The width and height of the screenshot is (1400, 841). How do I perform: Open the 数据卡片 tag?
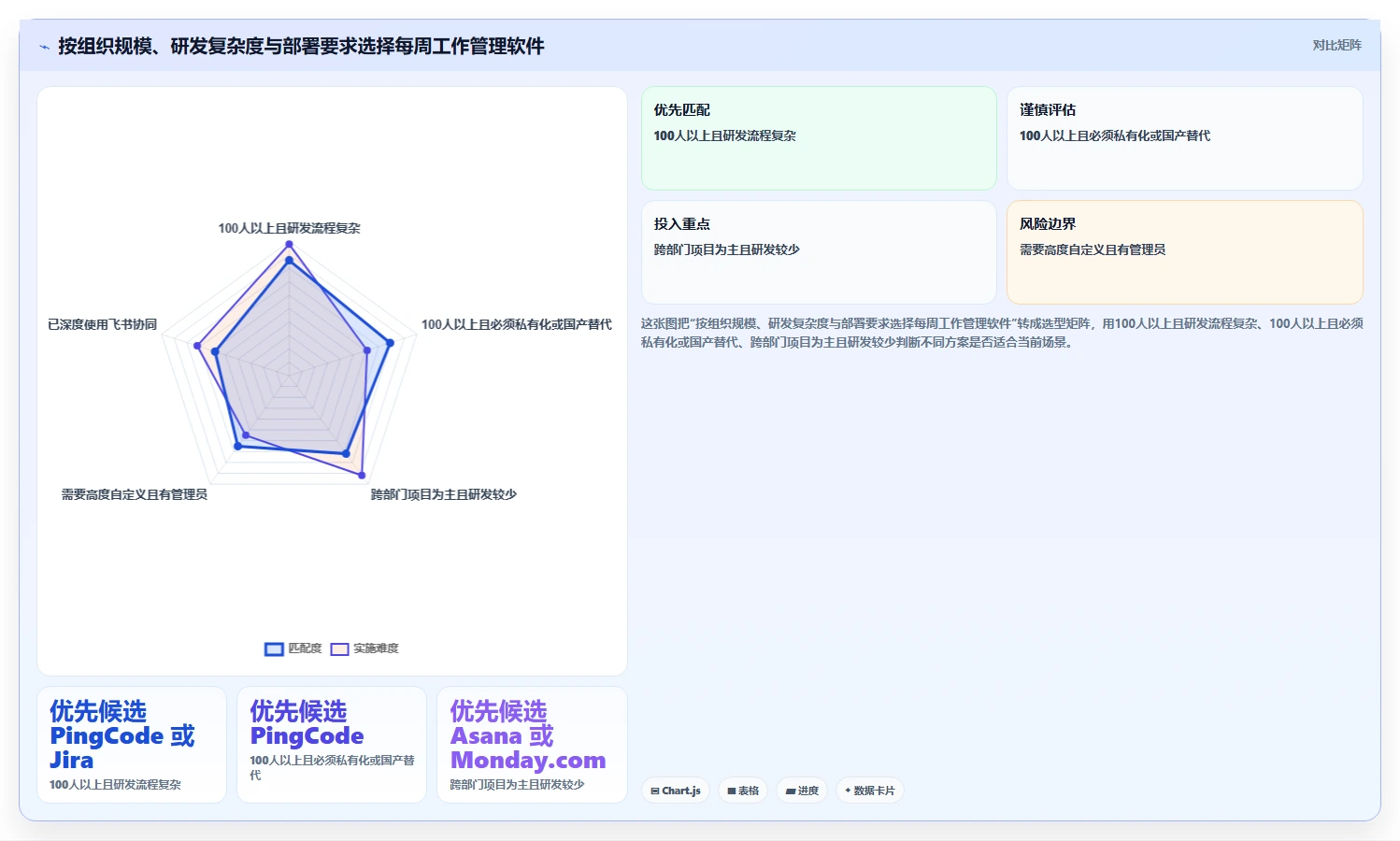click(x=870, y=791)
